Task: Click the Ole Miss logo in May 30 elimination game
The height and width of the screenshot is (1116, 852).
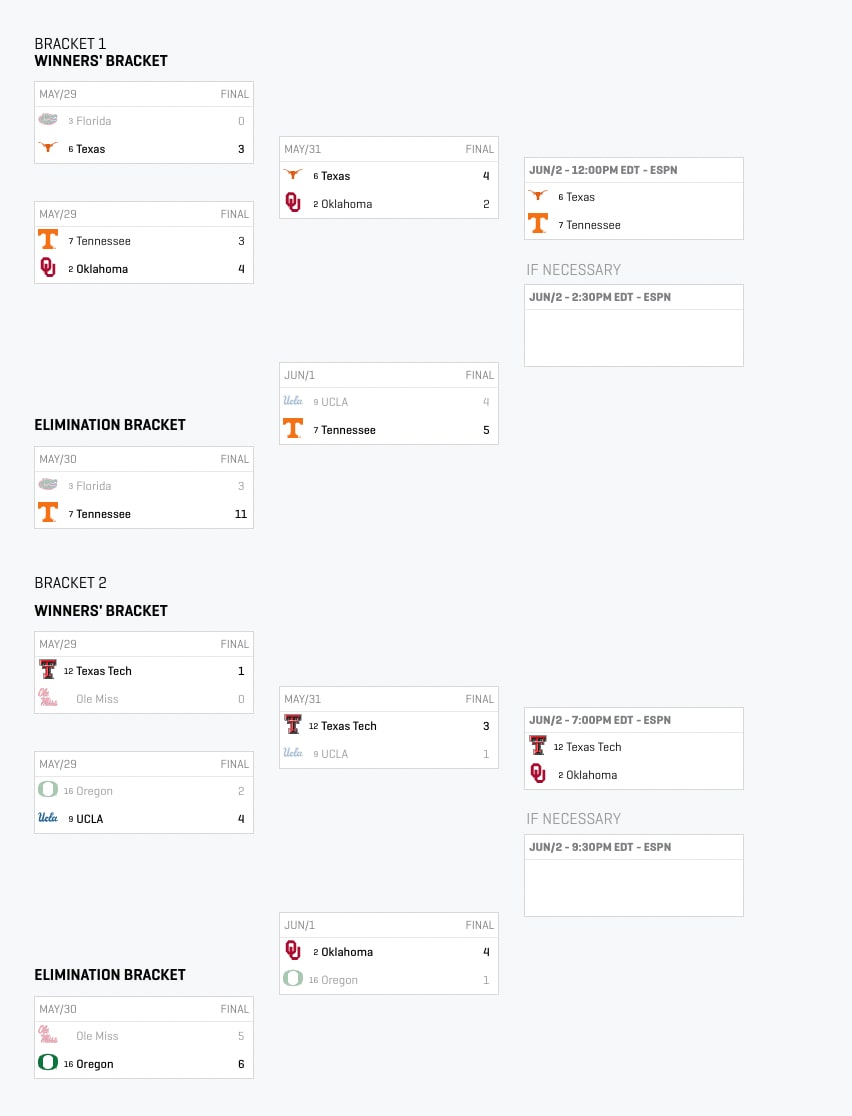Action: tap(48, 1034)
